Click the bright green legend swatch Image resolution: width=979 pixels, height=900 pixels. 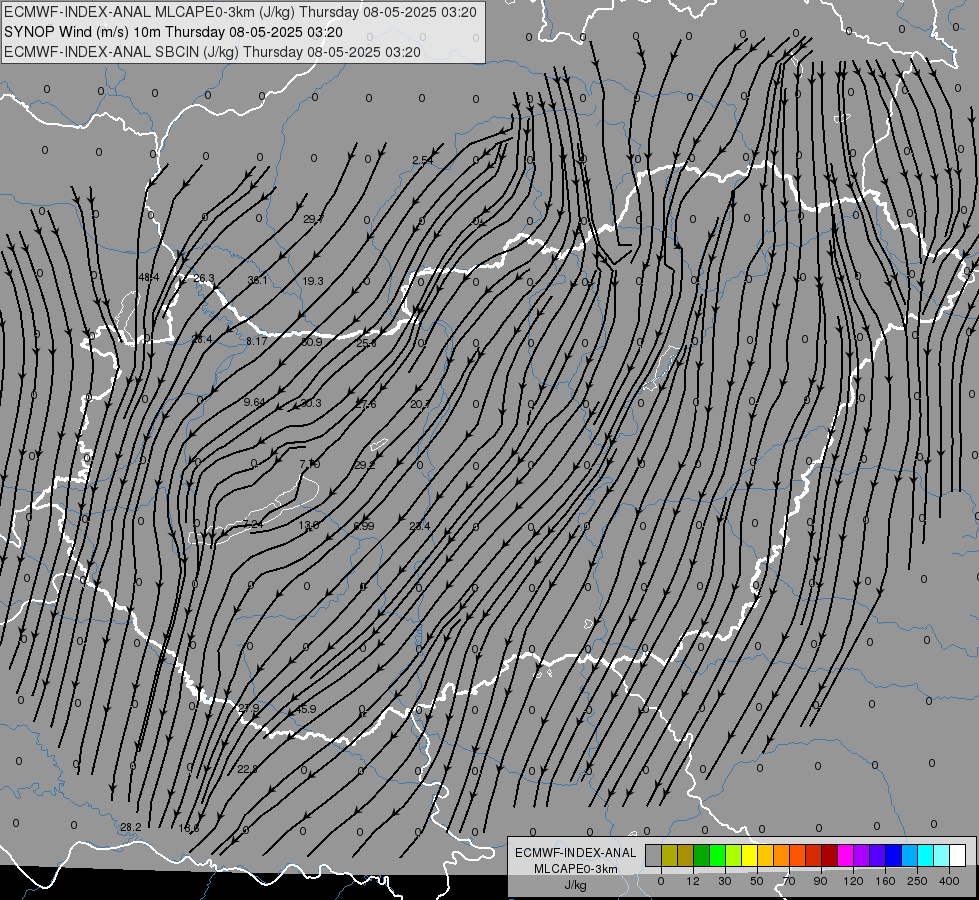717,855
